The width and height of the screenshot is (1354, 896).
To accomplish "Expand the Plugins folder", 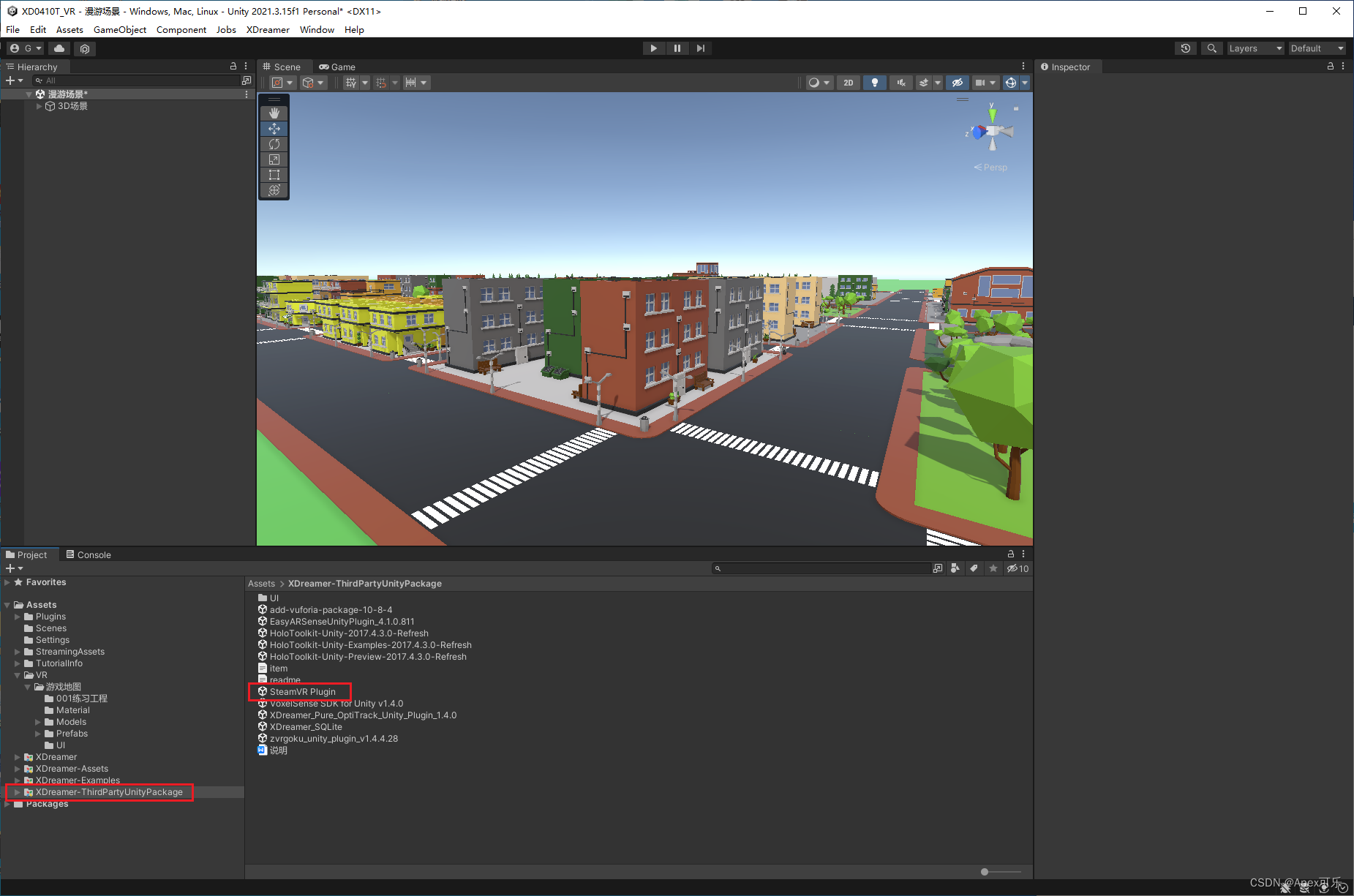I will pos(18,617).
